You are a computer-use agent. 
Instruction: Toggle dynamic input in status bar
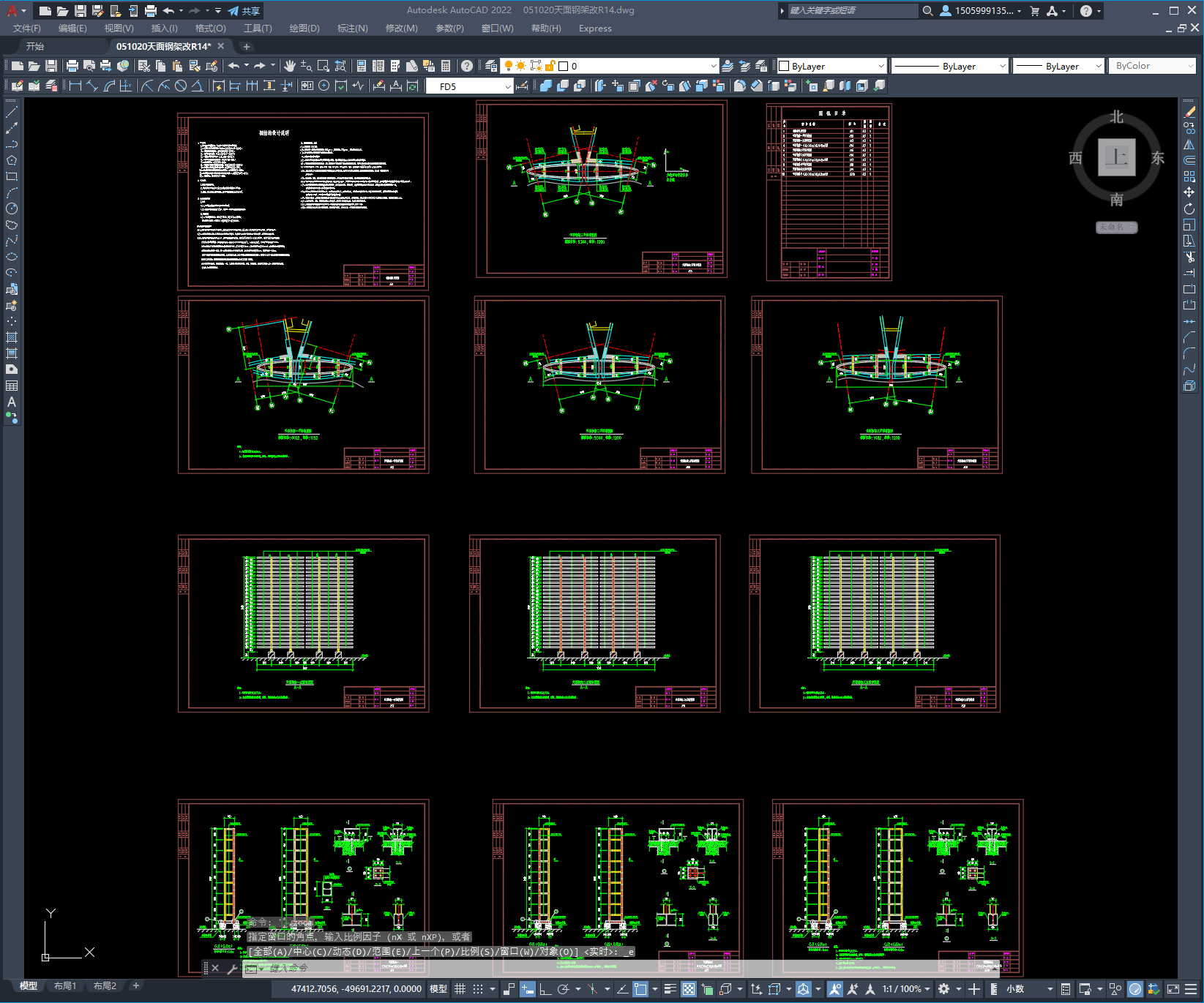(528, 989)
